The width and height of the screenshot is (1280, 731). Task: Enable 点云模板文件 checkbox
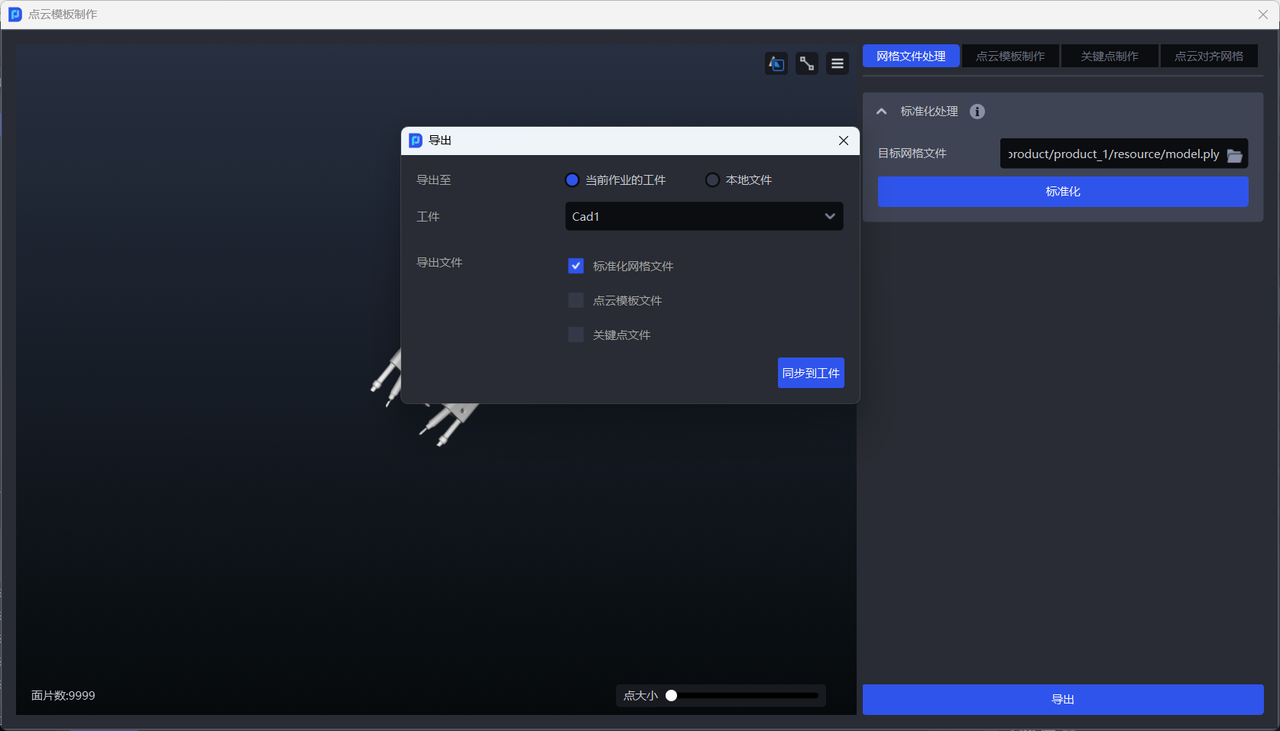click(576, 301)
